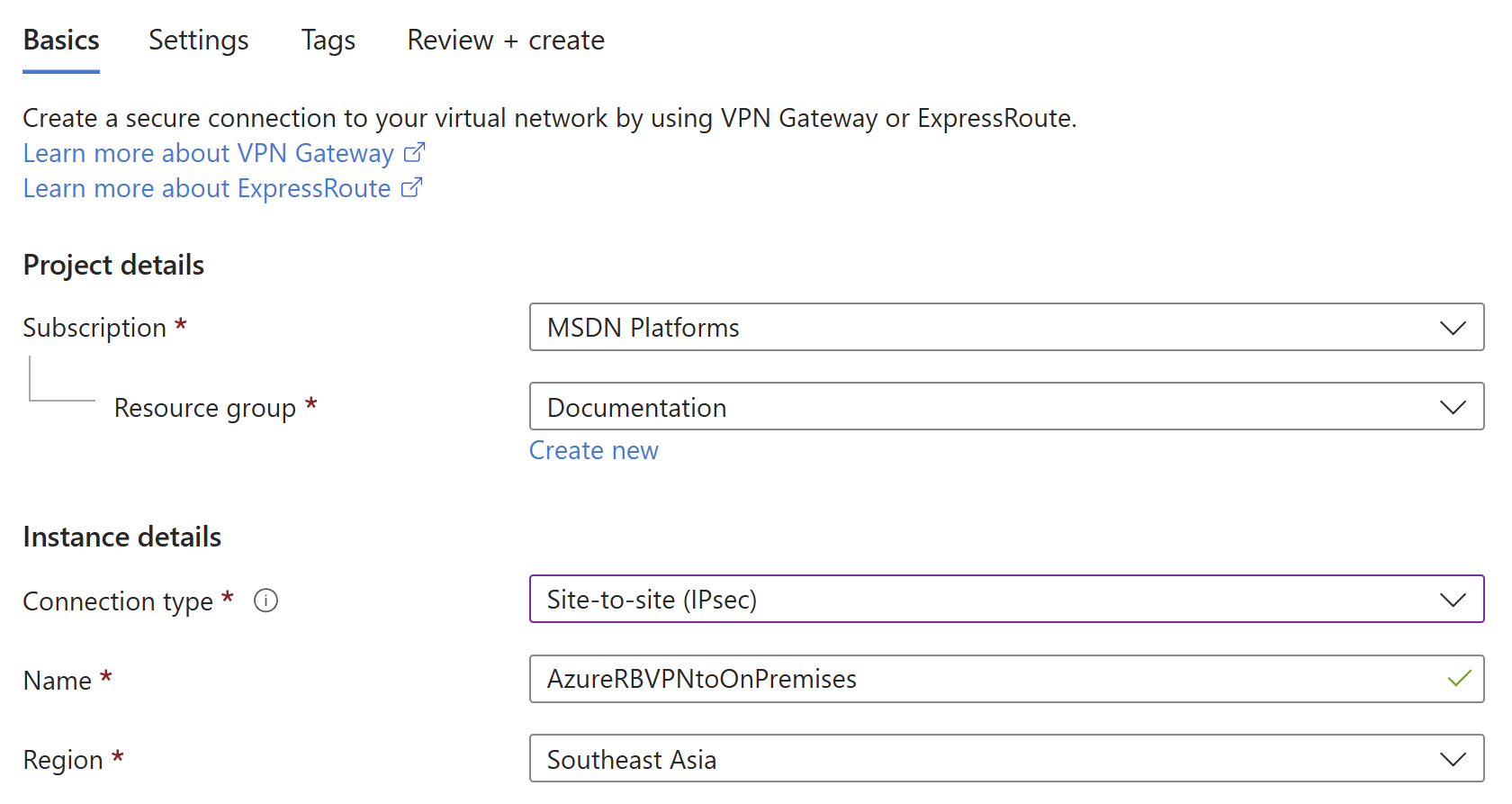
Task: Click Create new under Resource group
Action: [594, 450]
